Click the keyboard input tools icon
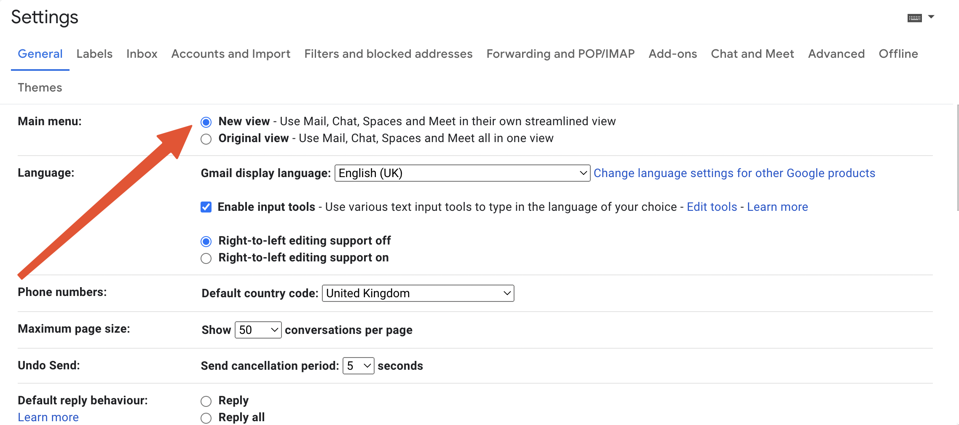 tap(914, 18)
